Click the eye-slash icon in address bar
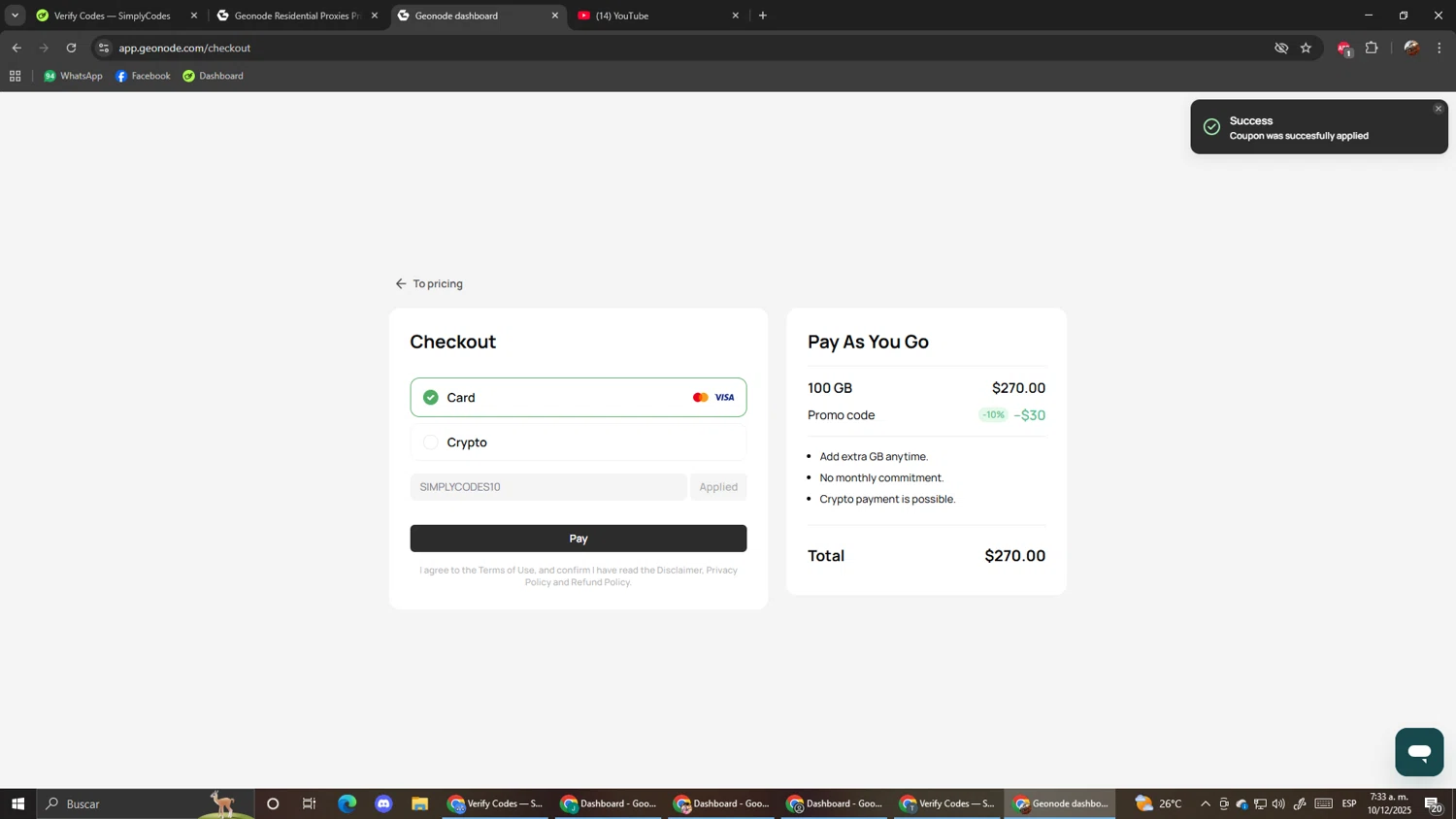This screenshot has width=1456, height=819. [1281, 48]
